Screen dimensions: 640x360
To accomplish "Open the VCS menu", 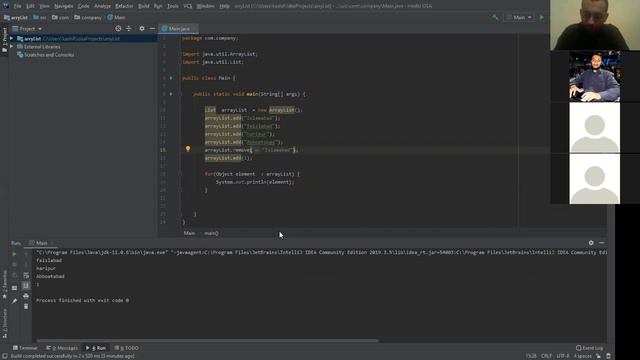I will click(x=188, y=6).
